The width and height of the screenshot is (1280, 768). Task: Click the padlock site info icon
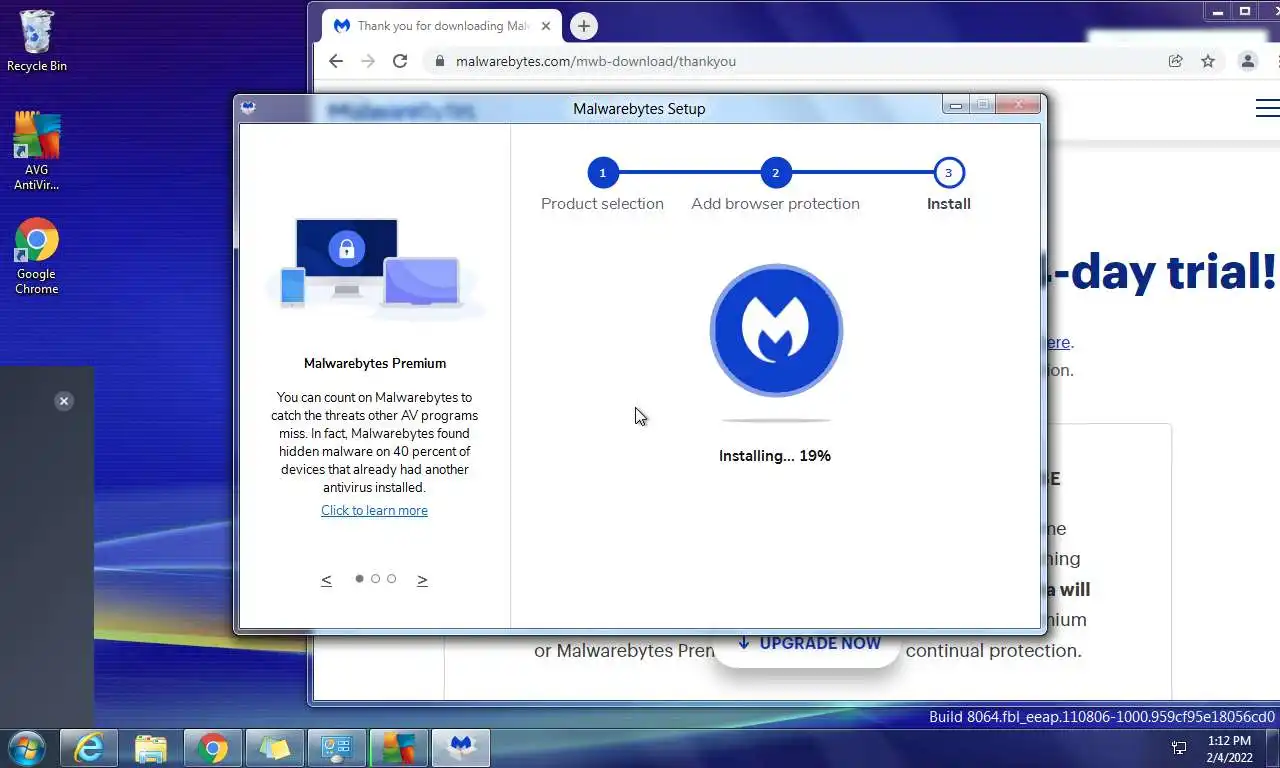click(439, 61)
